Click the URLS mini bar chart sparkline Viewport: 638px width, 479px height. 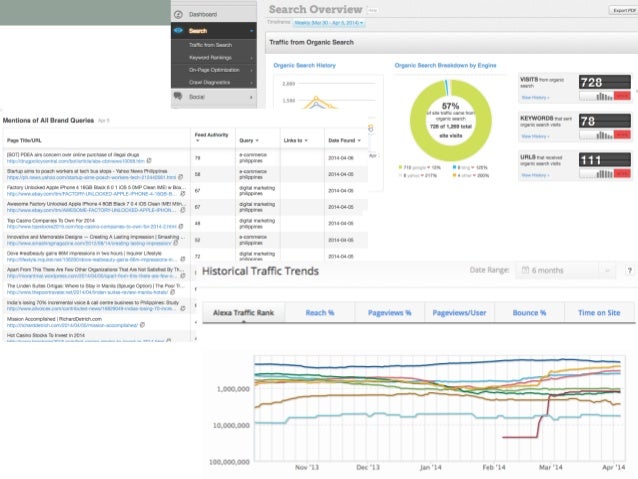coord(605,174)
